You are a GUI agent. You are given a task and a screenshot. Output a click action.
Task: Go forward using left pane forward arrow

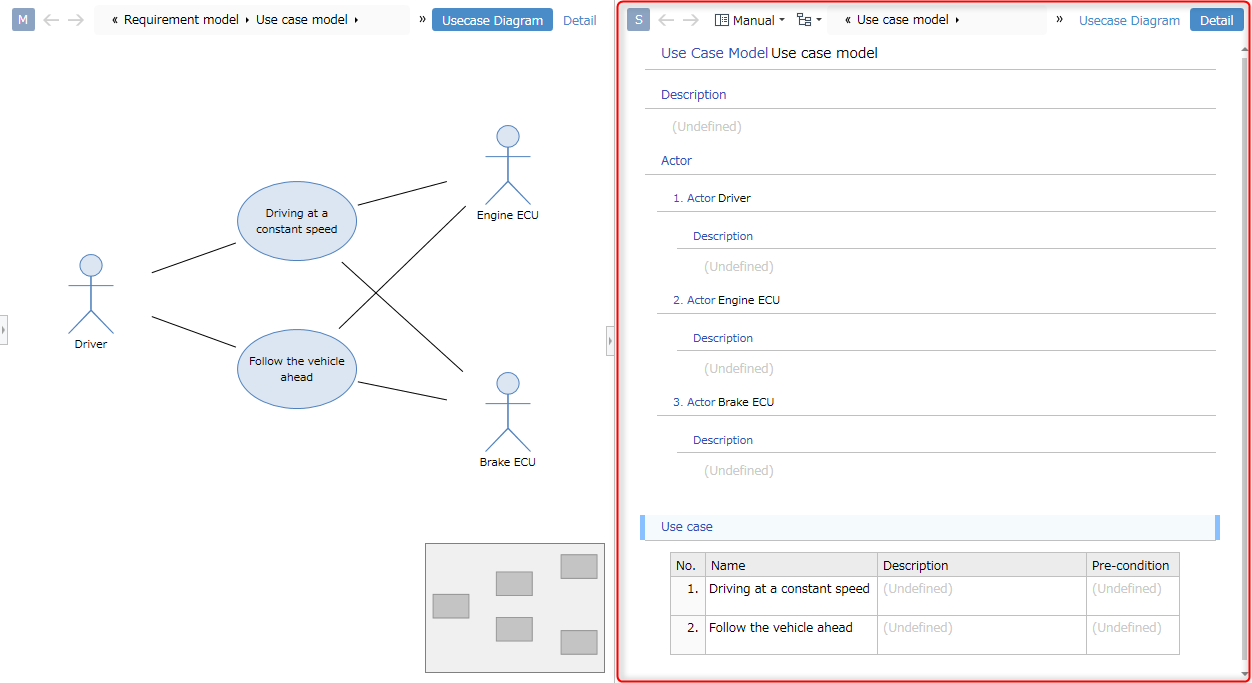point(76,20)
